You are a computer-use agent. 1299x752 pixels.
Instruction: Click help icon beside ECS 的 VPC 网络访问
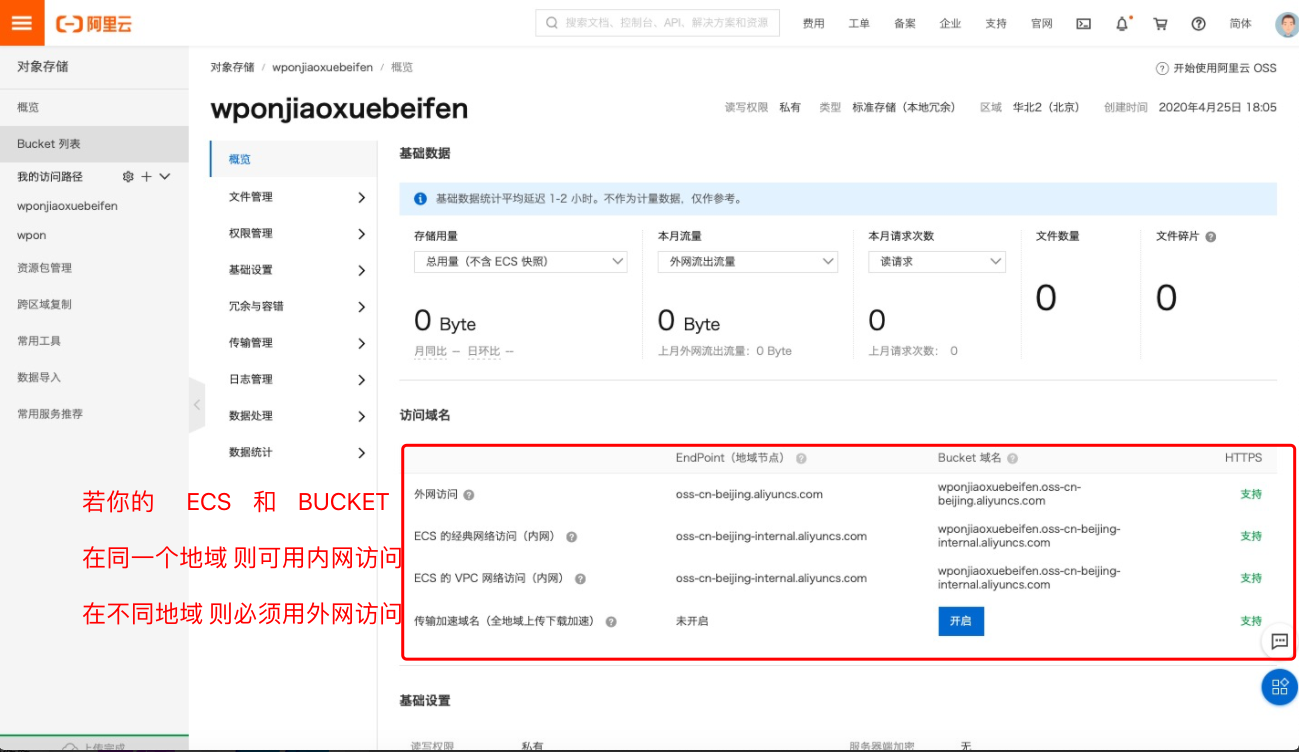pyautogui.click(x=580, y=579)
